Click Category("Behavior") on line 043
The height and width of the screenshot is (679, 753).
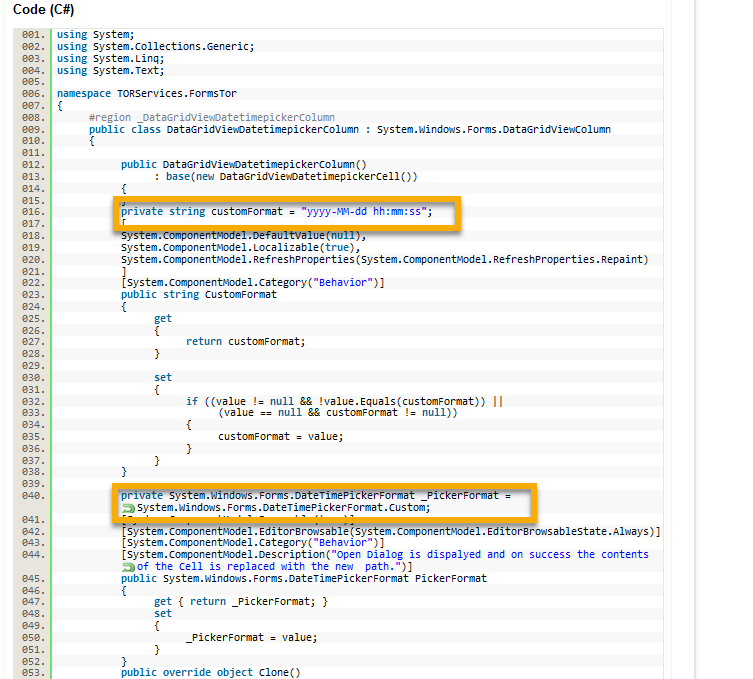coord(253,543)
